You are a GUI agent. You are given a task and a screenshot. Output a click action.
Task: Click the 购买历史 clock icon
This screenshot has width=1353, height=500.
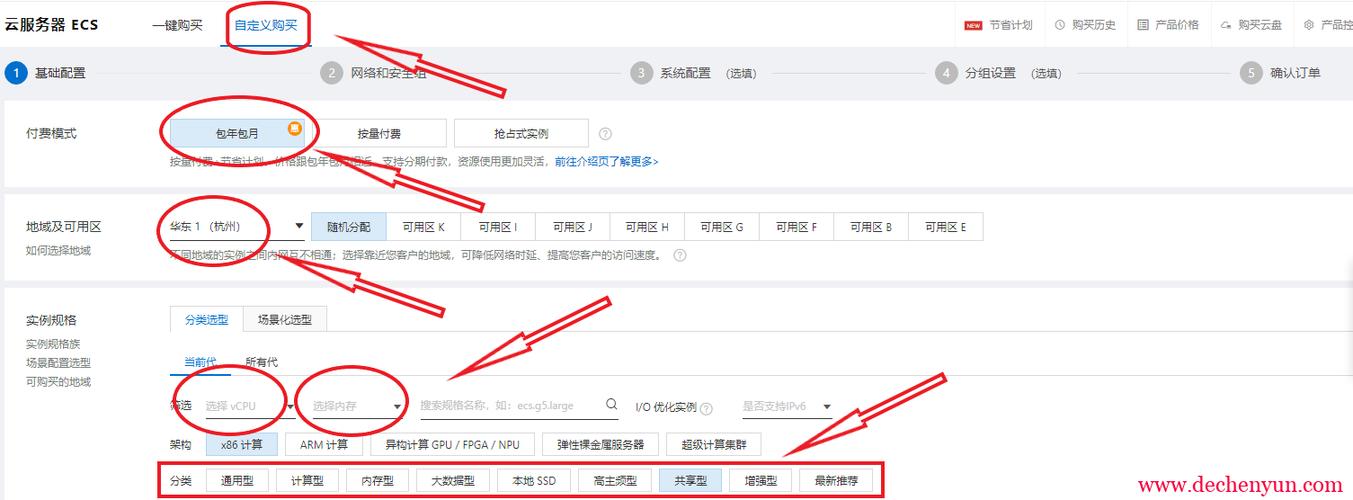point(1060,25)
